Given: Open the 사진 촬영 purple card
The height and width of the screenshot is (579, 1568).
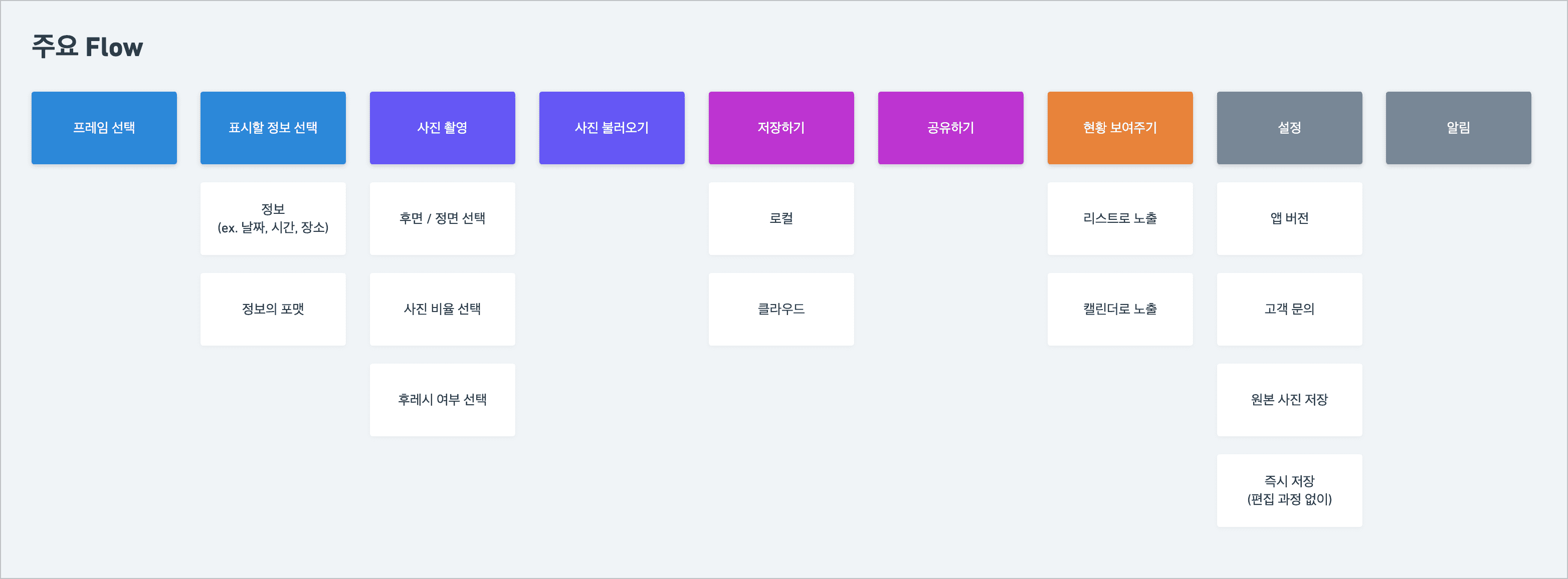Looking at the screenshot, I should tap(443, 128).
